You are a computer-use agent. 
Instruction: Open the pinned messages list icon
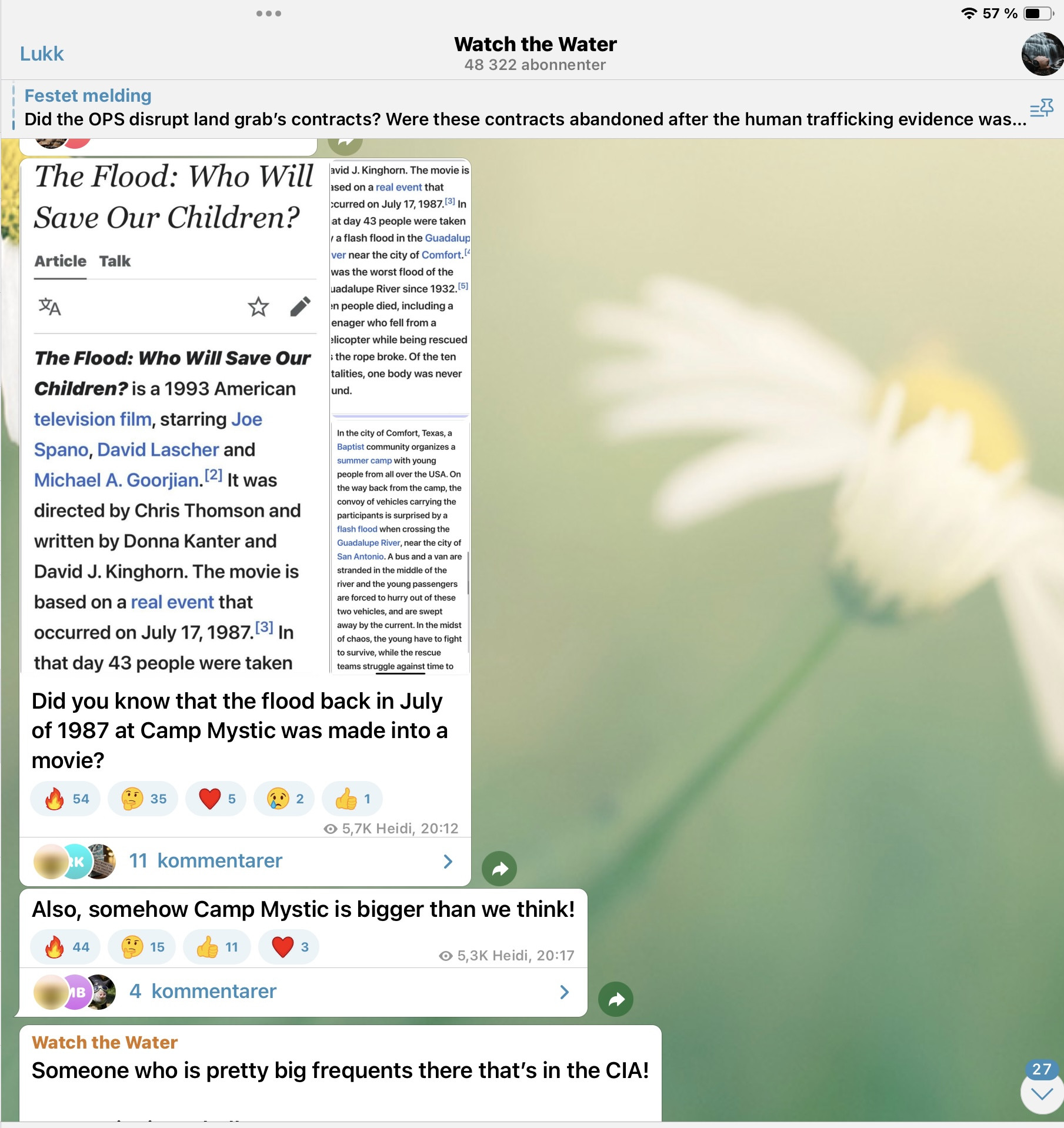click(x=1041, y=108)
